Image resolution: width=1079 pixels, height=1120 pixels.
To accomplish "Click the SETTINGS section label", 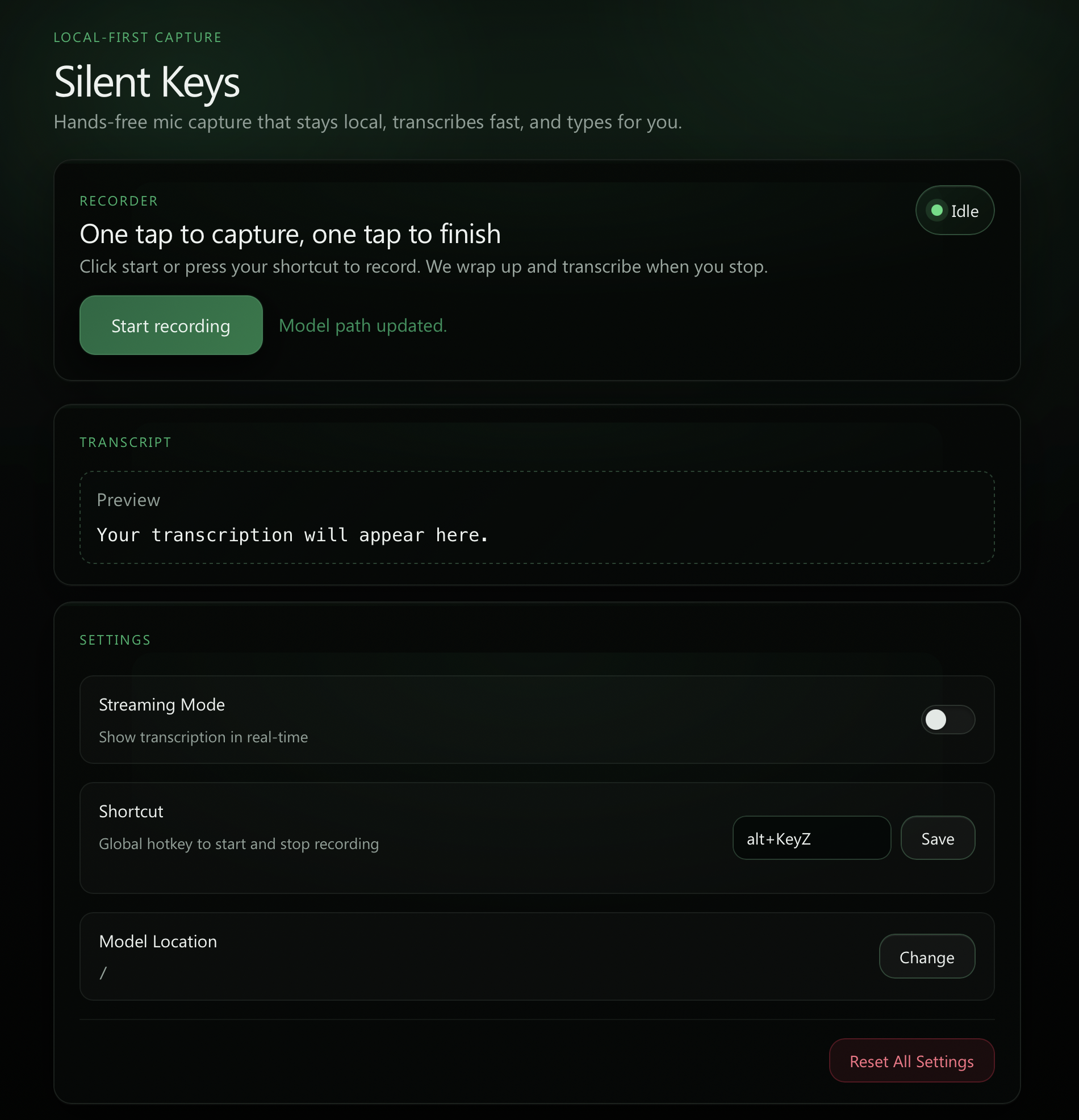I will [115, 640].
